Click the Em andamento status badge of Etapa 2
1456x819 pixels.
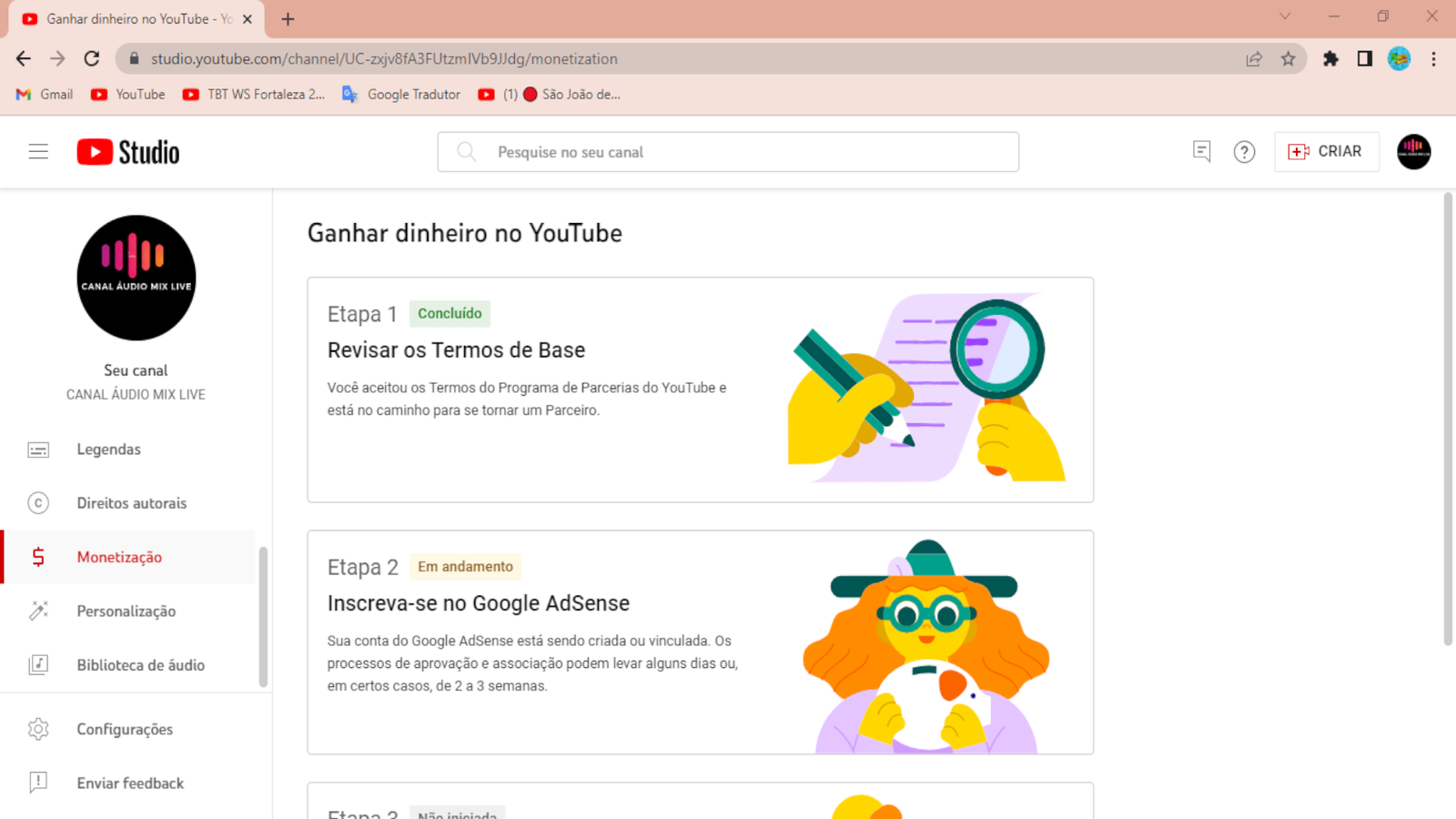click(x=465, y=566)
